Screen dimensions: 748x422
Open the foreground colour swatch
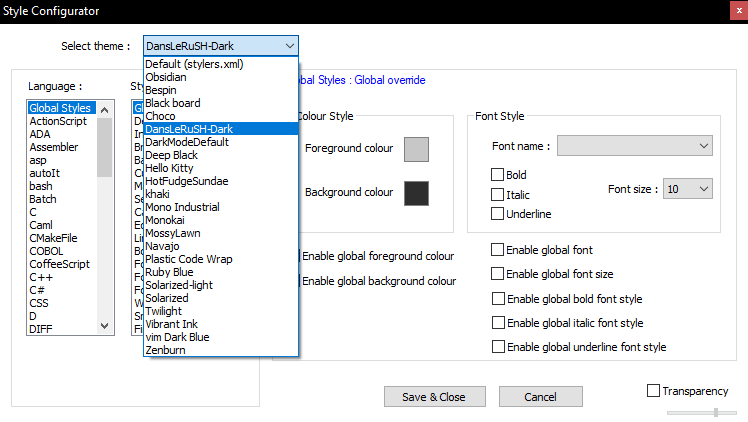(416, 149)
